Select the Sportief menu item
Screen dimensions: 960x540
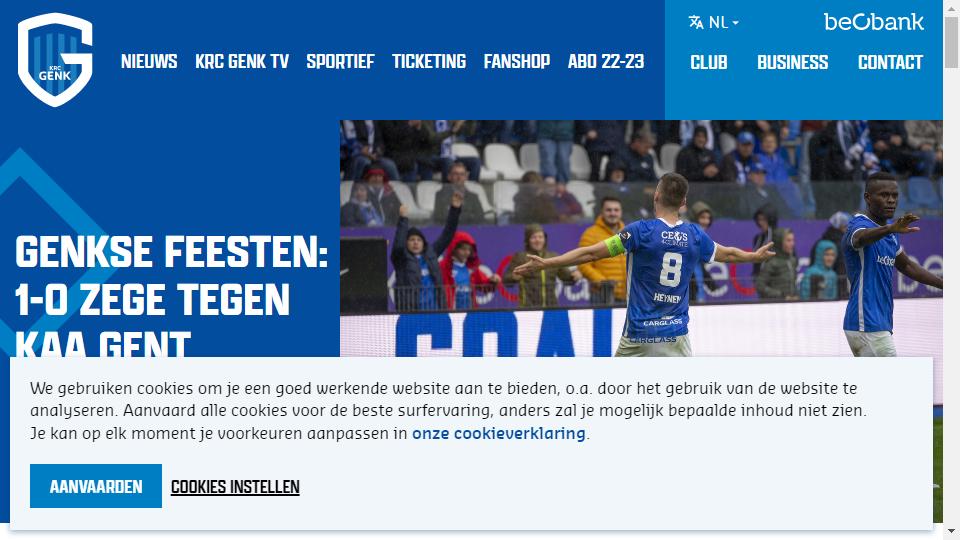coord(340,61)
